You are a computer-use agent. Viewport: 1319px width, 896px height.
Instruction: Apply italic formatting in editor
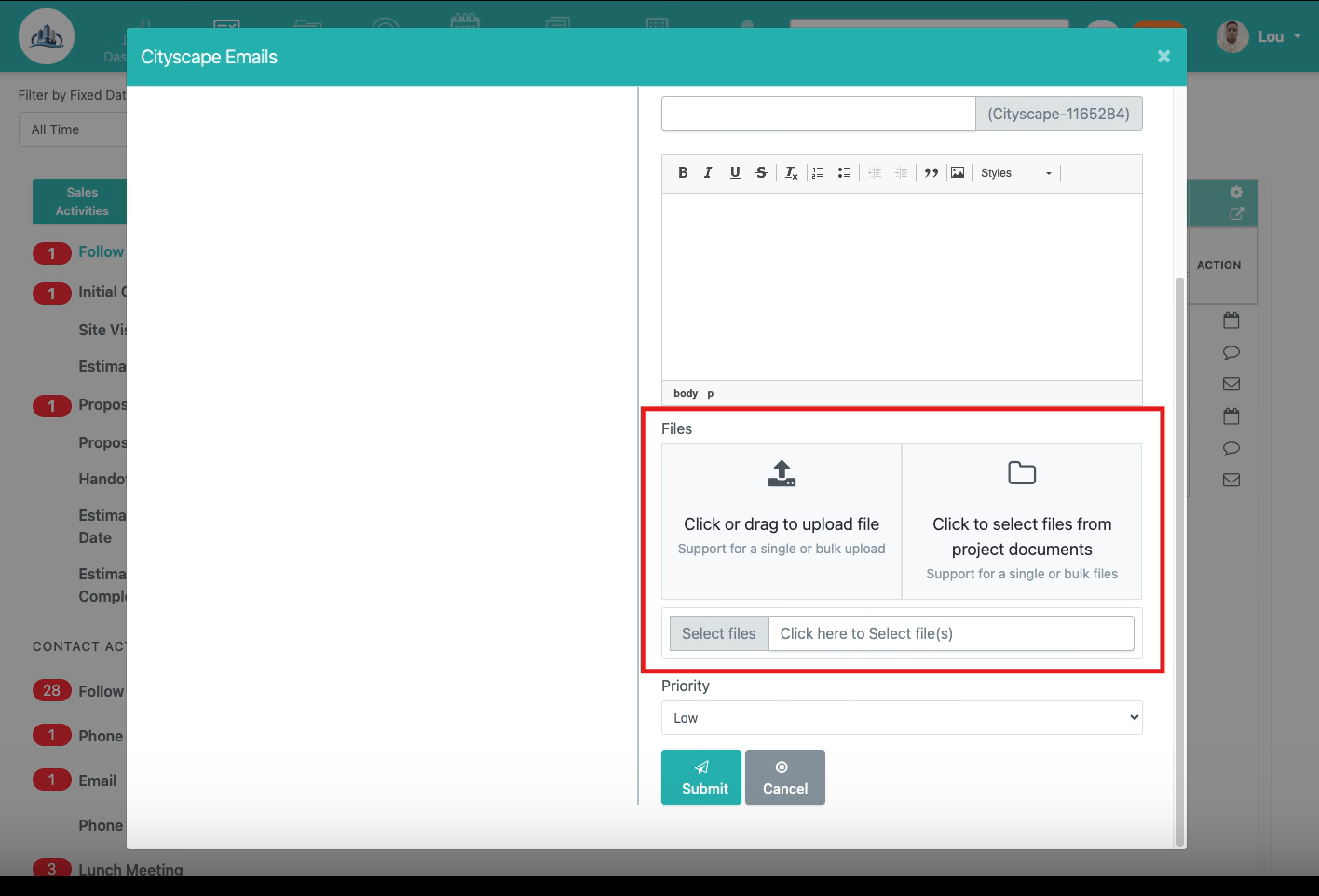click(x=708, y=172)
